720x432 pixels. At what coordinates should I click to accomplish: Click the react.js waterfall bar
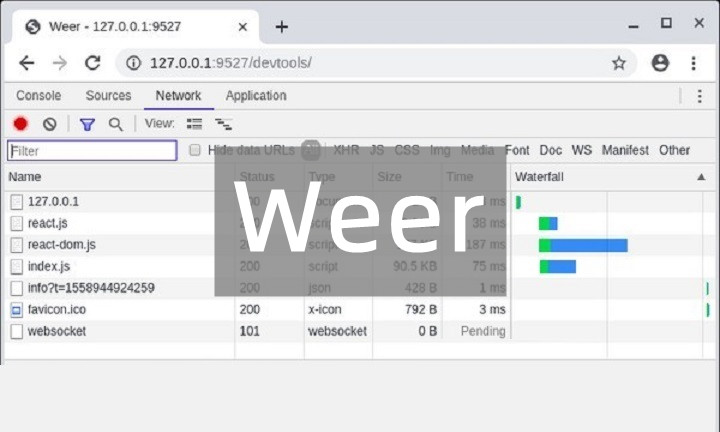tap(548, 224)
